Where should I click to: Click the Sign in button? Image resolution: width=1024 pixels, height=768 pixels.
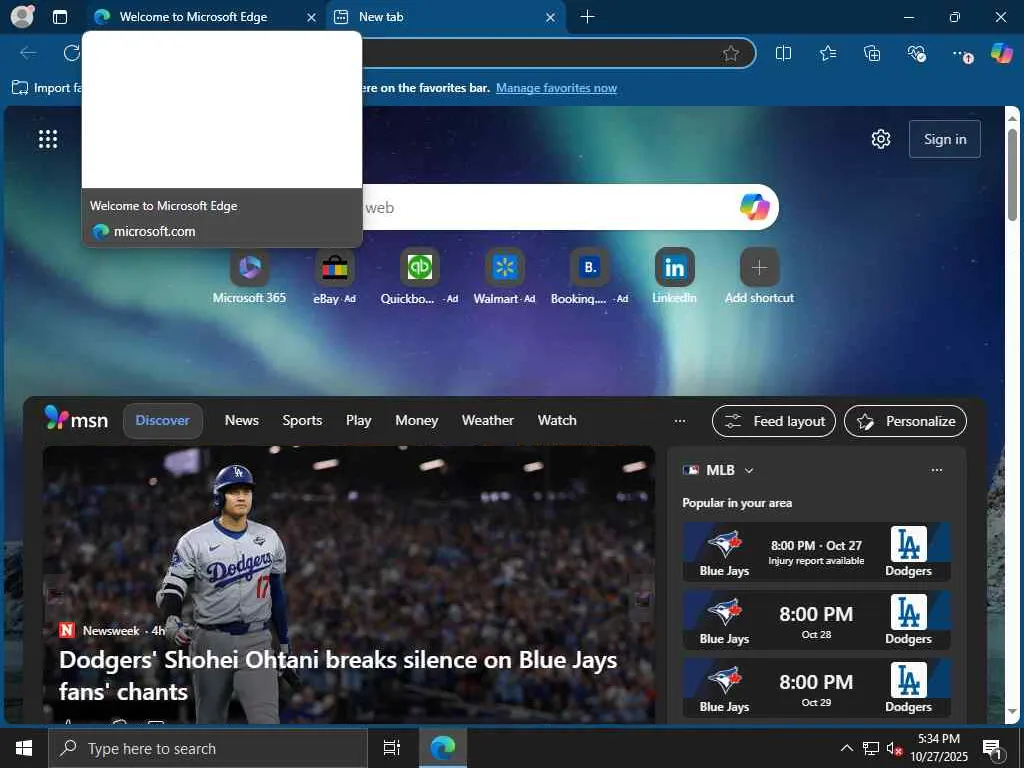pos(944,139)
